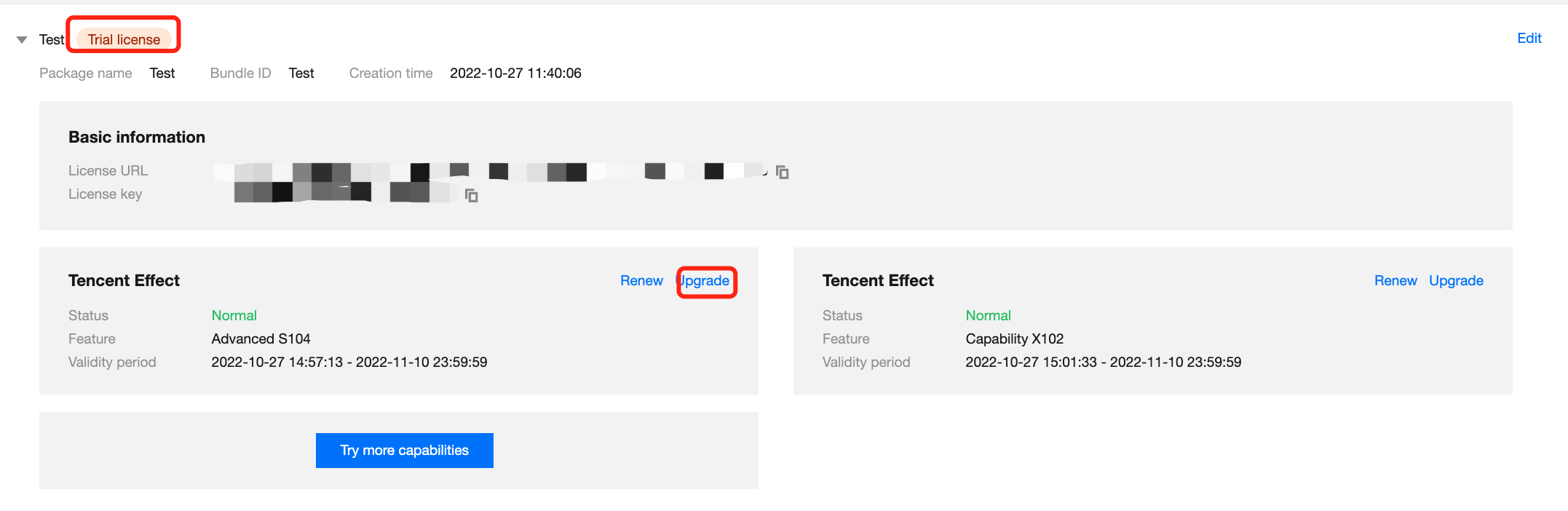The height and width of the screenshot is (511, 1568).
Task: Click the Capability X102 feature text
Action: pyautogui.click(x=1014, y=339)
